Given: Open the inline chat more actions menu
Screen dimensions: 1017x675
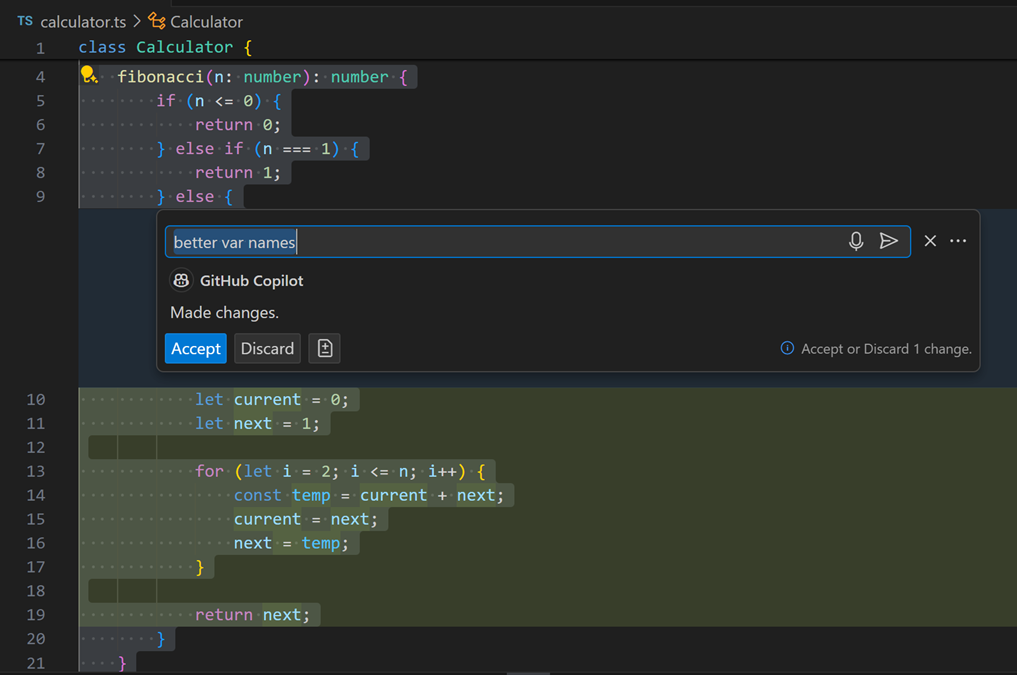Looking at the screenshot, I should tap(958, 241).
